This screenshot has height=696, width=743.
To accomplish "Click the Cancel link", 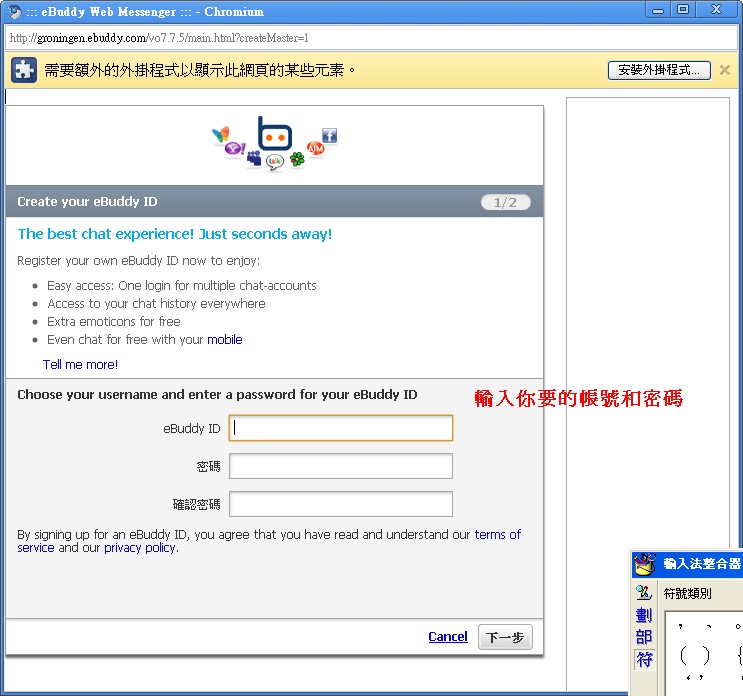I will (448, 636).
